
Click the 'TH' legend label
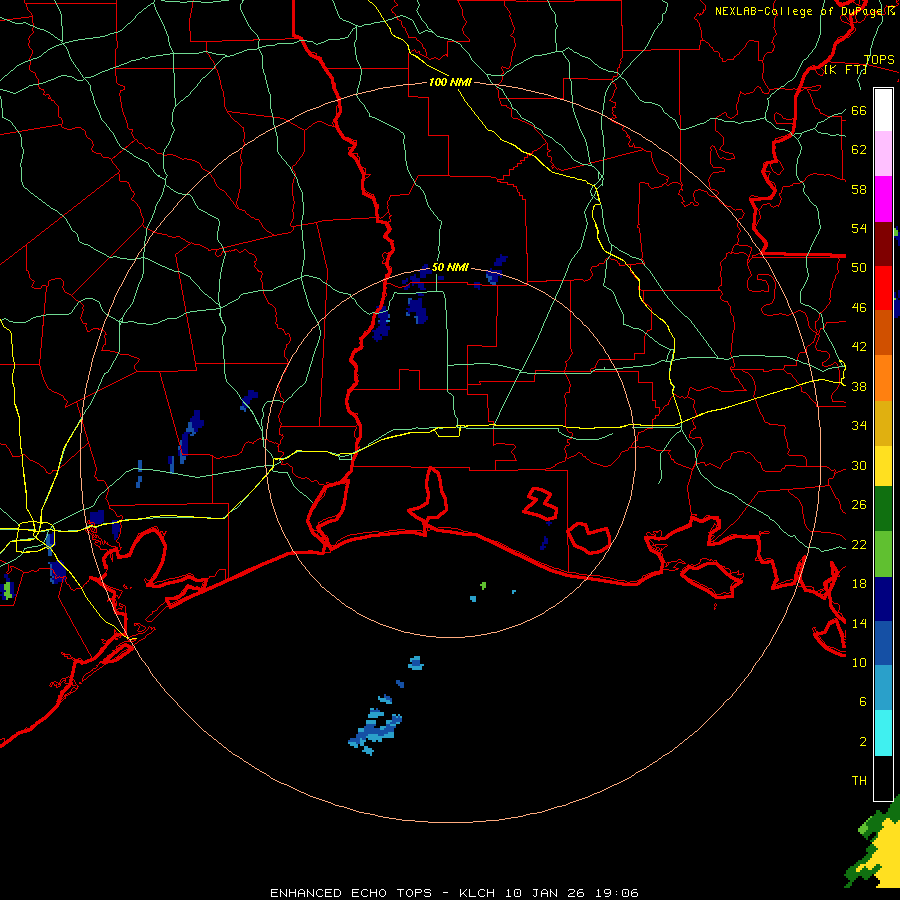(859, 781)
